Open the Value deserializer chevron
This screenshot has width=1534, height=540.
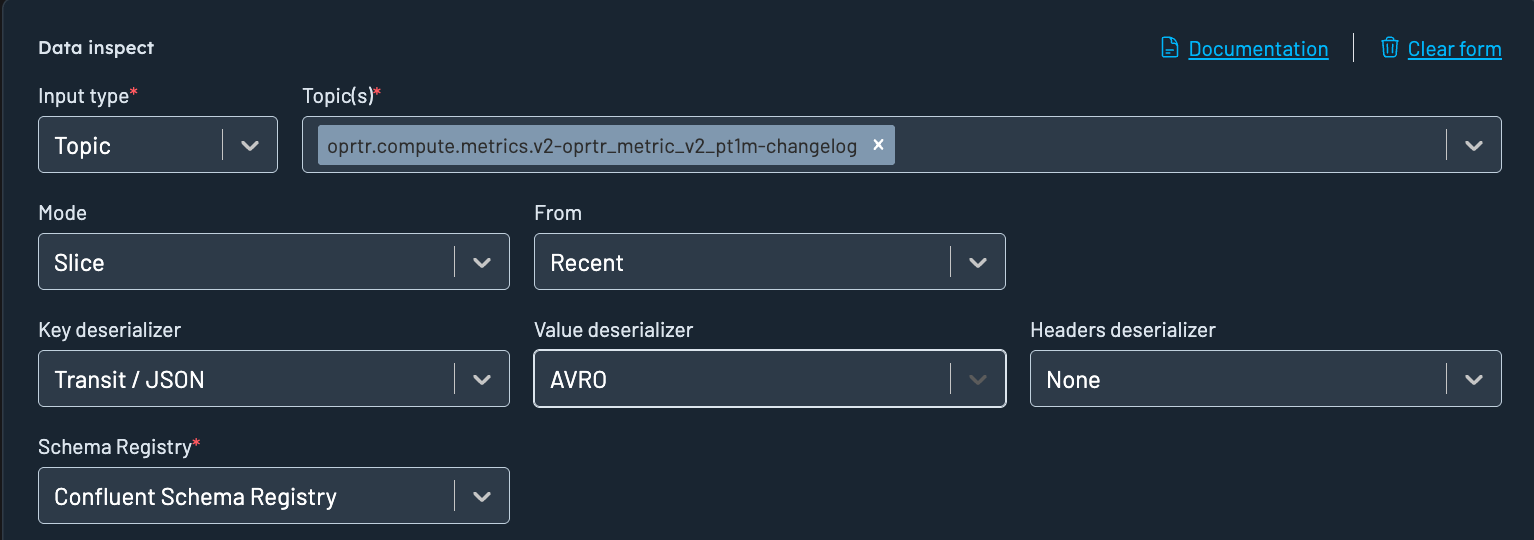978,380
